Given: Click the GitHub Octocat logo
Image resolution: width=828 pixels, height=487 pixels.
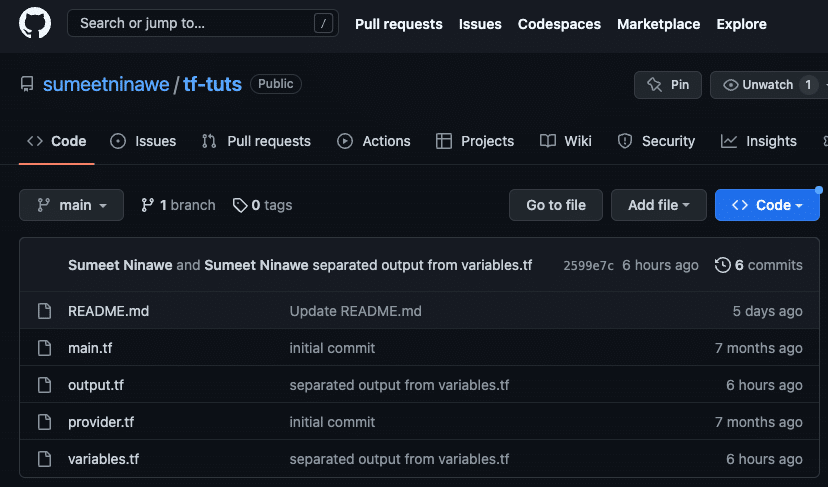Looking at the screenshot, I should (x=35, y=23).
